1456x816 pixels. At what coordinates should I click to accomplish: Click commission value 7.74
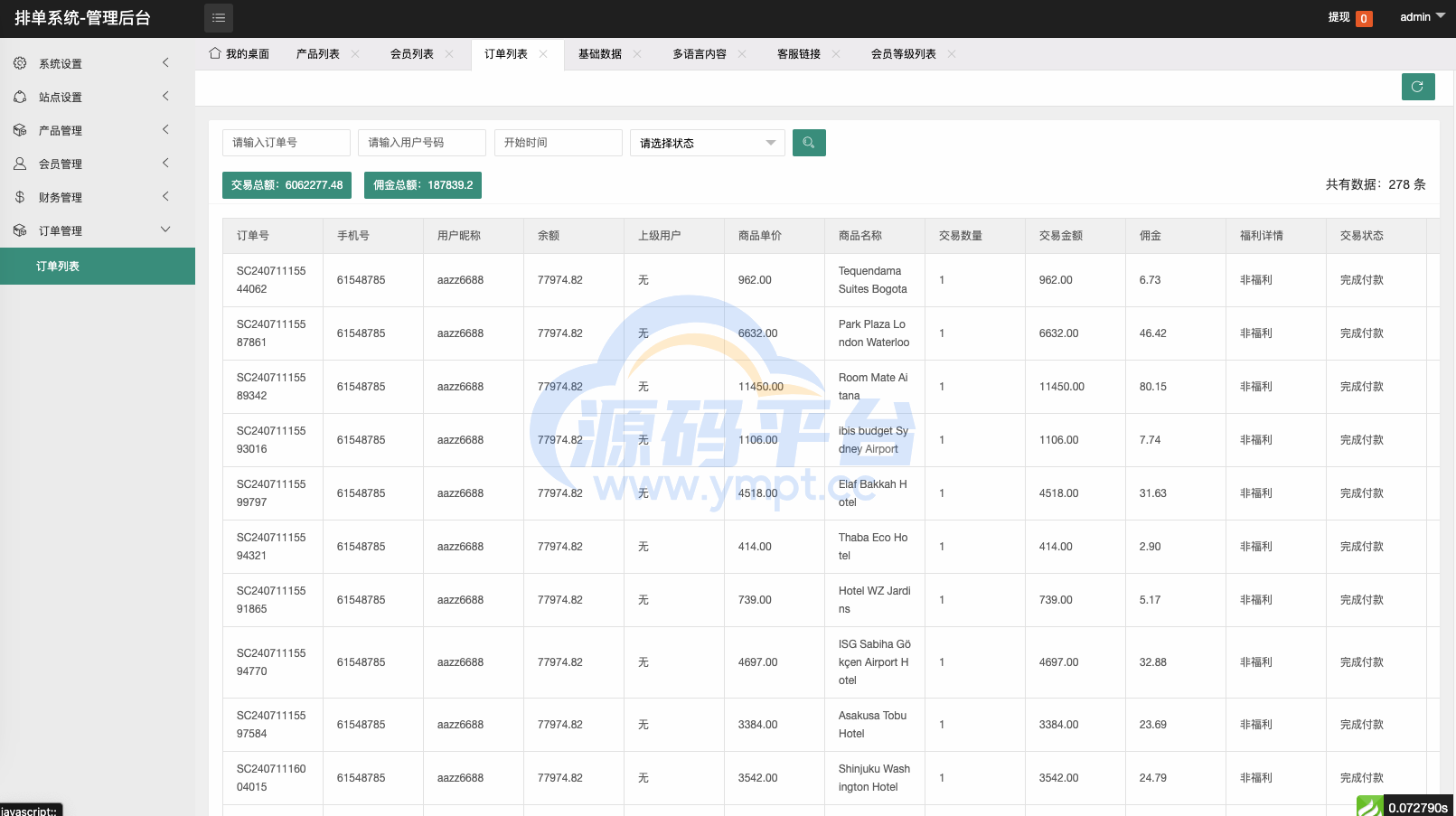(1151, 440)
